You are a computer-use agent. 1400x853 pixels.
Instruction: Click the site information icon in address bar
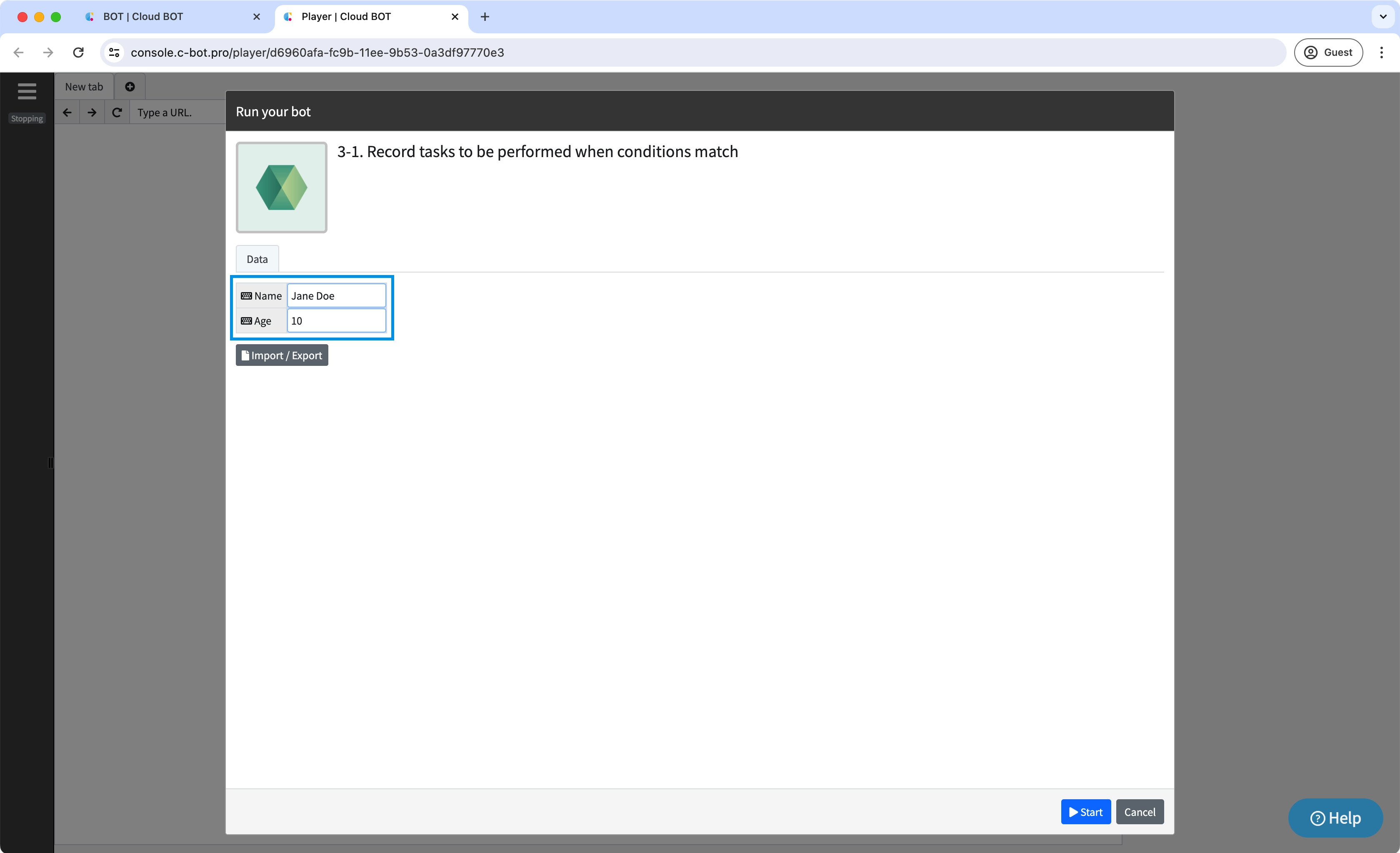coord(114,52)
